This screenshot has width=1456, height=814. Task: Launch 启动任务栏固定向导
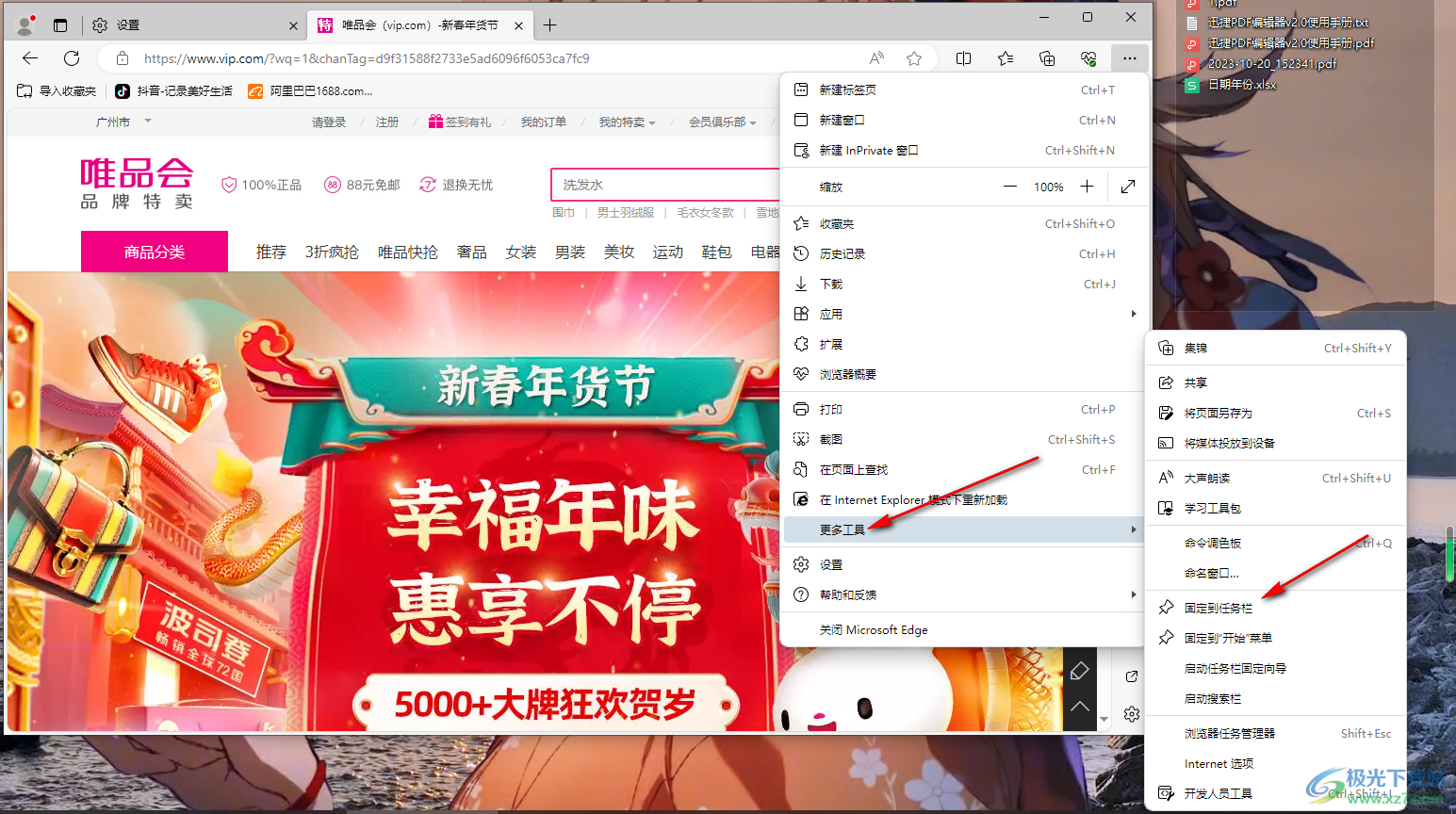1275,668
